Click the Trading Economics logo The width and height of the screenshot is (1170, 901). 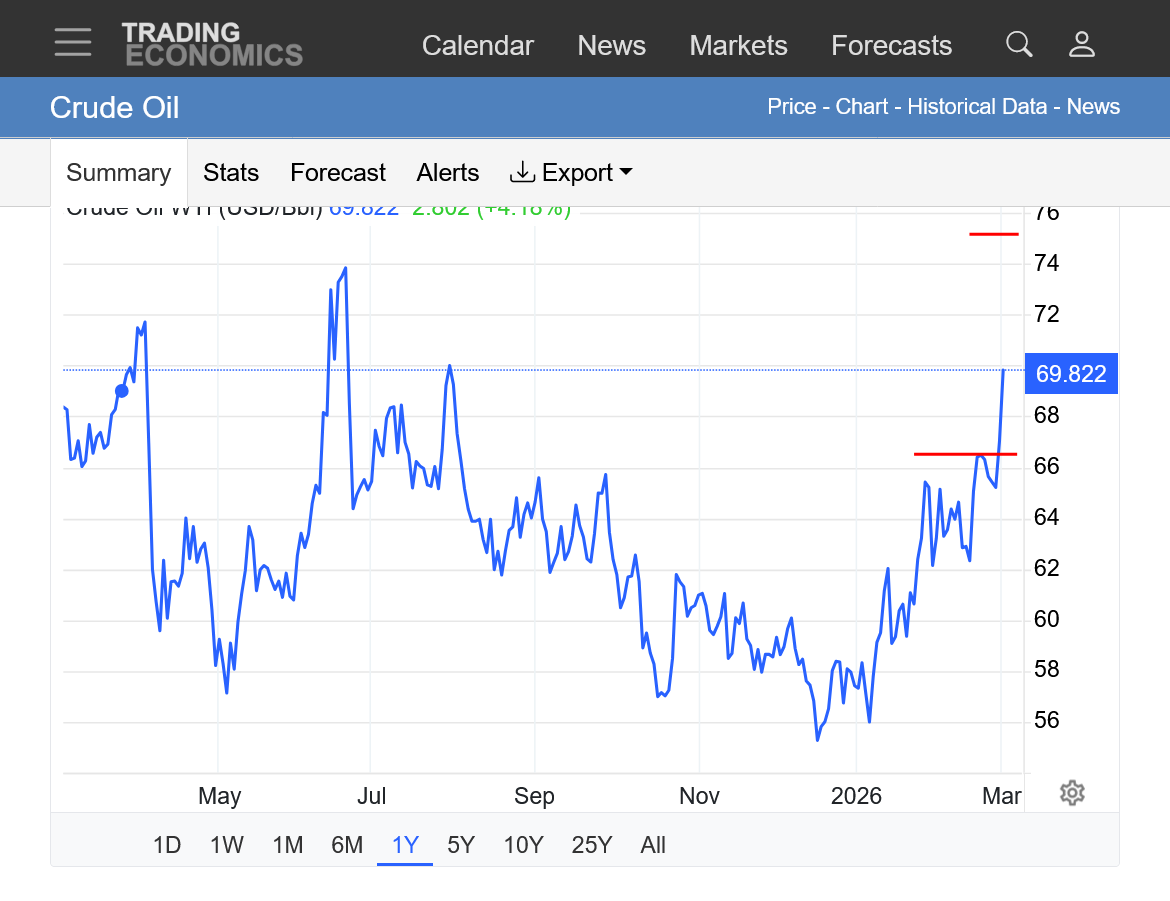click(212, 45)
